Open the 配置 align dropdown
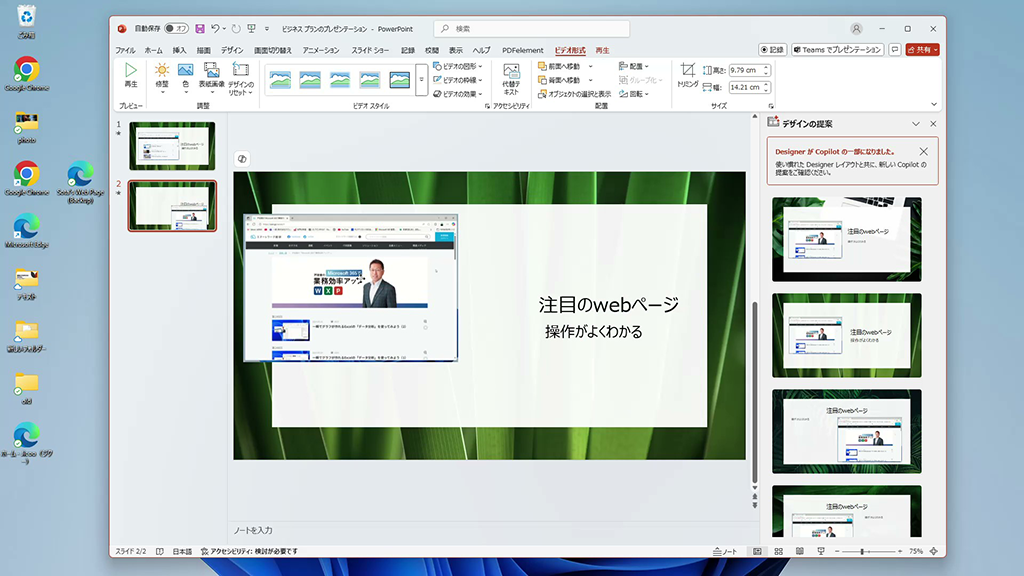The image size is (1024, 576). tap(633, 67)
